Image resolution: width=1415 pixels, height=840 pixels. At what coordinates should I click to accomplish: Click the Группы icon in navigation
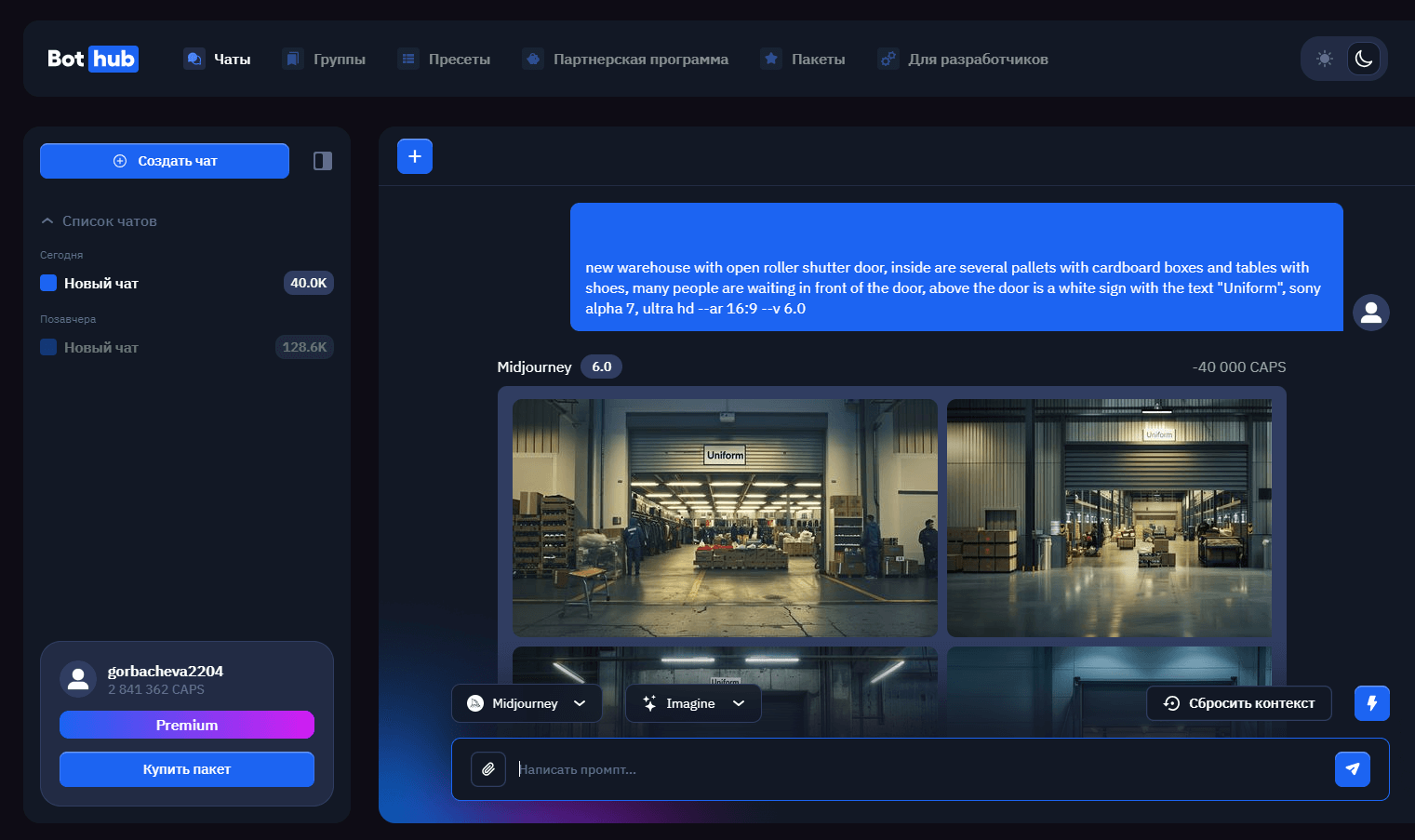point(292,59)
